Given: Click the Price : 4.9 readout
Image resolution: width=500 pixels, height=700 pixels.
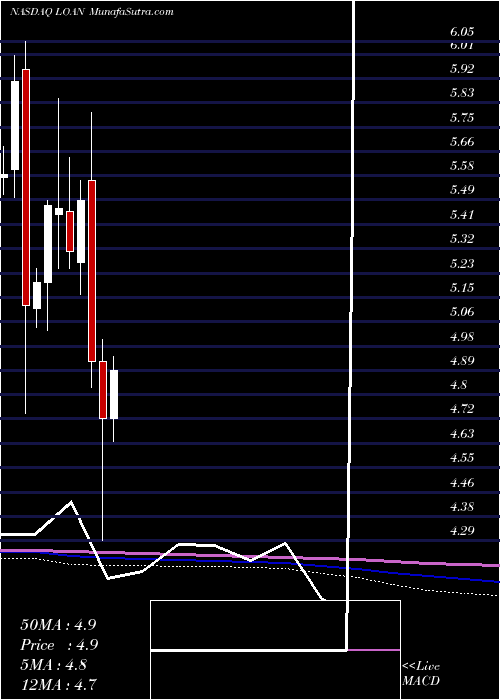Looking at the screenshot, I should coord(59,645).
